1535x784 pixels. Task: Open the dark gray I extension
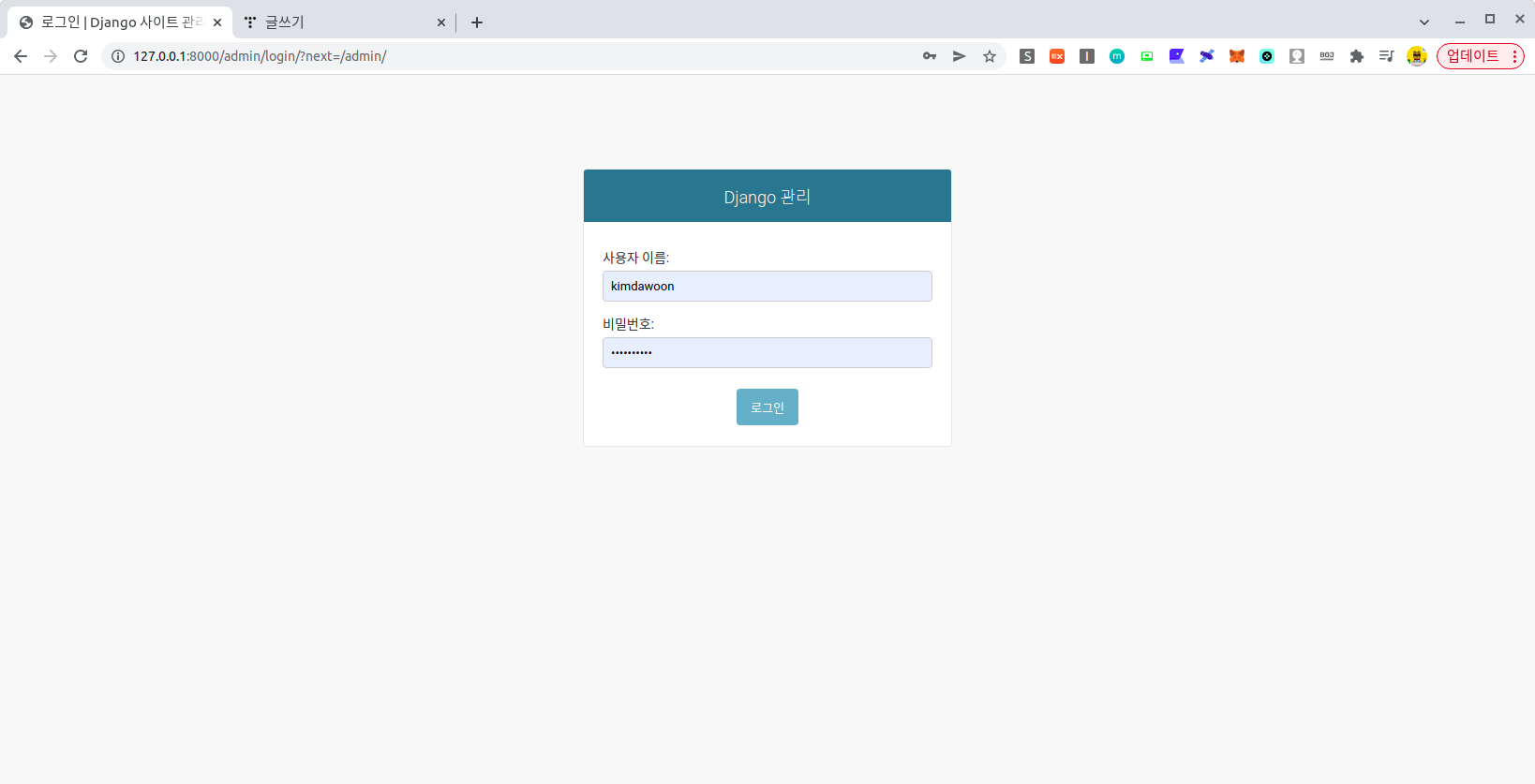1087,56
